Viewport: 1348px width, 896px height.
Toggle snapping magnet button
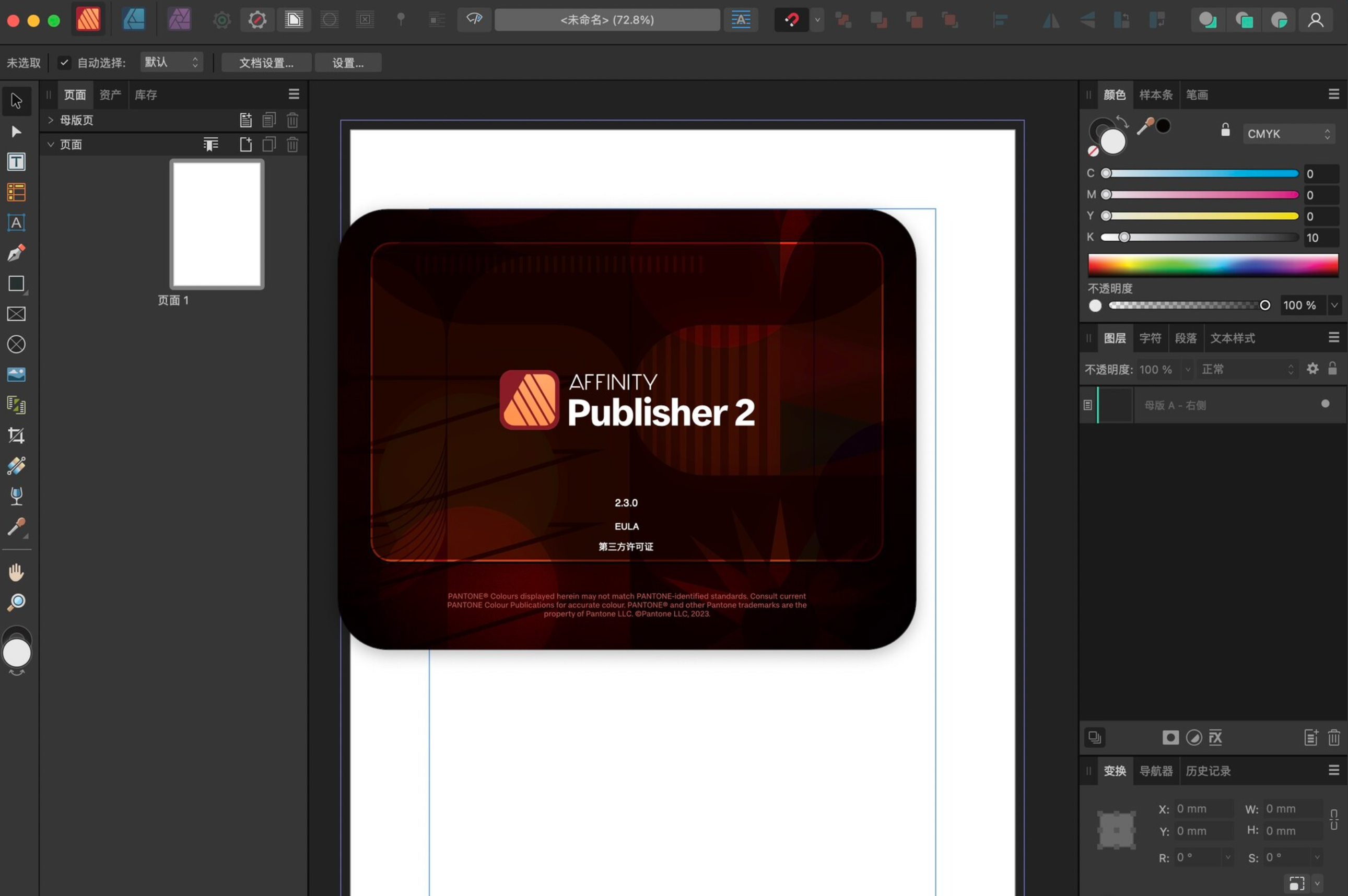pos(791,20)
